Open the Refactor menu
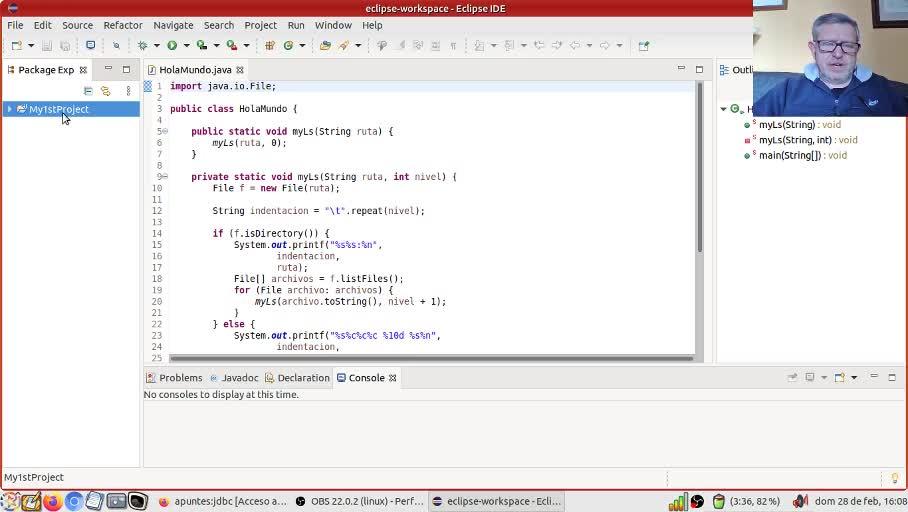Image resolution: width=908 pixels, height=512 pixels. tap(123, 25)
